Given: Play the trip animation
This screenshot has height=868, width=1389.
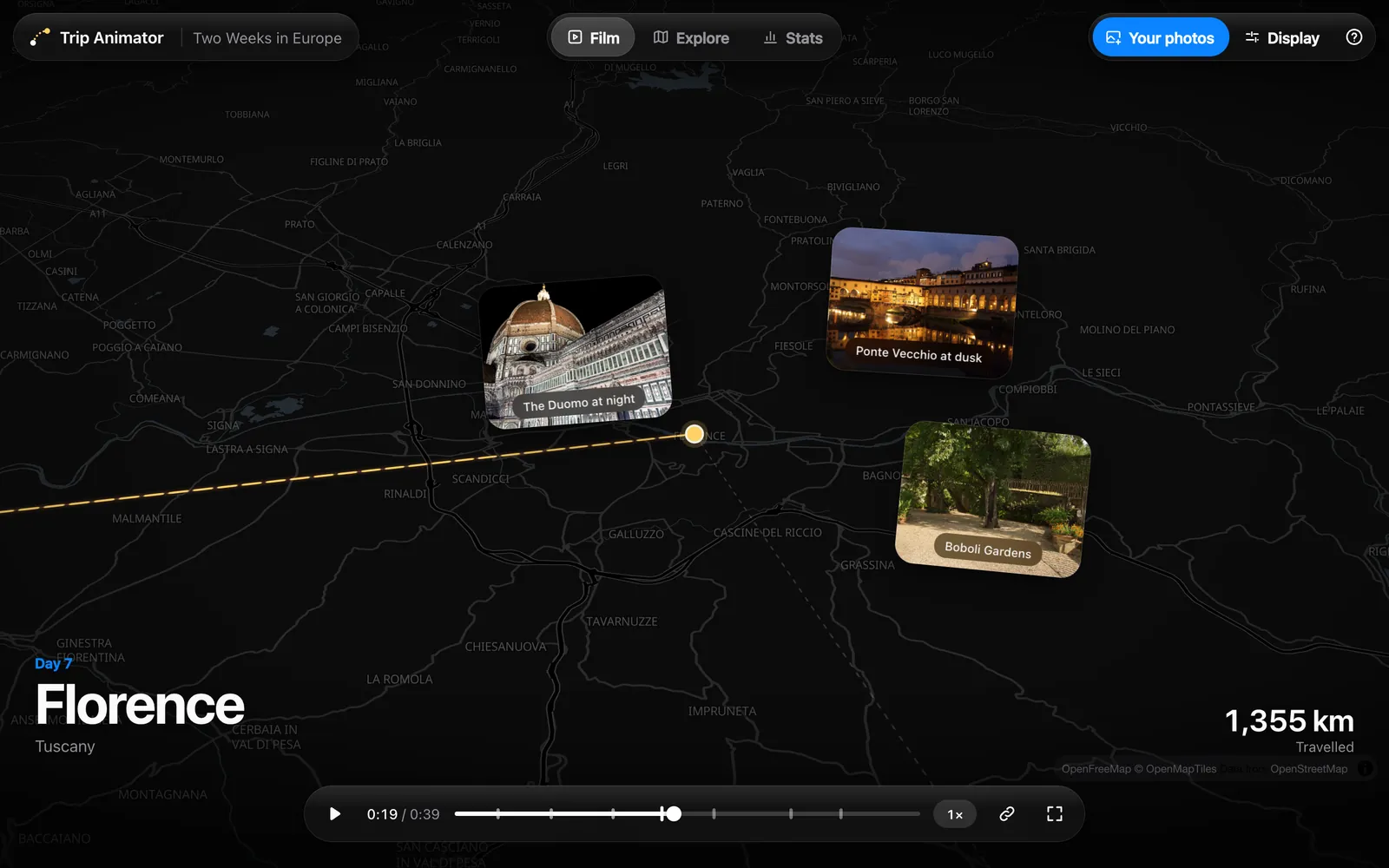Looking at the screenshot, I should [334, 814].
